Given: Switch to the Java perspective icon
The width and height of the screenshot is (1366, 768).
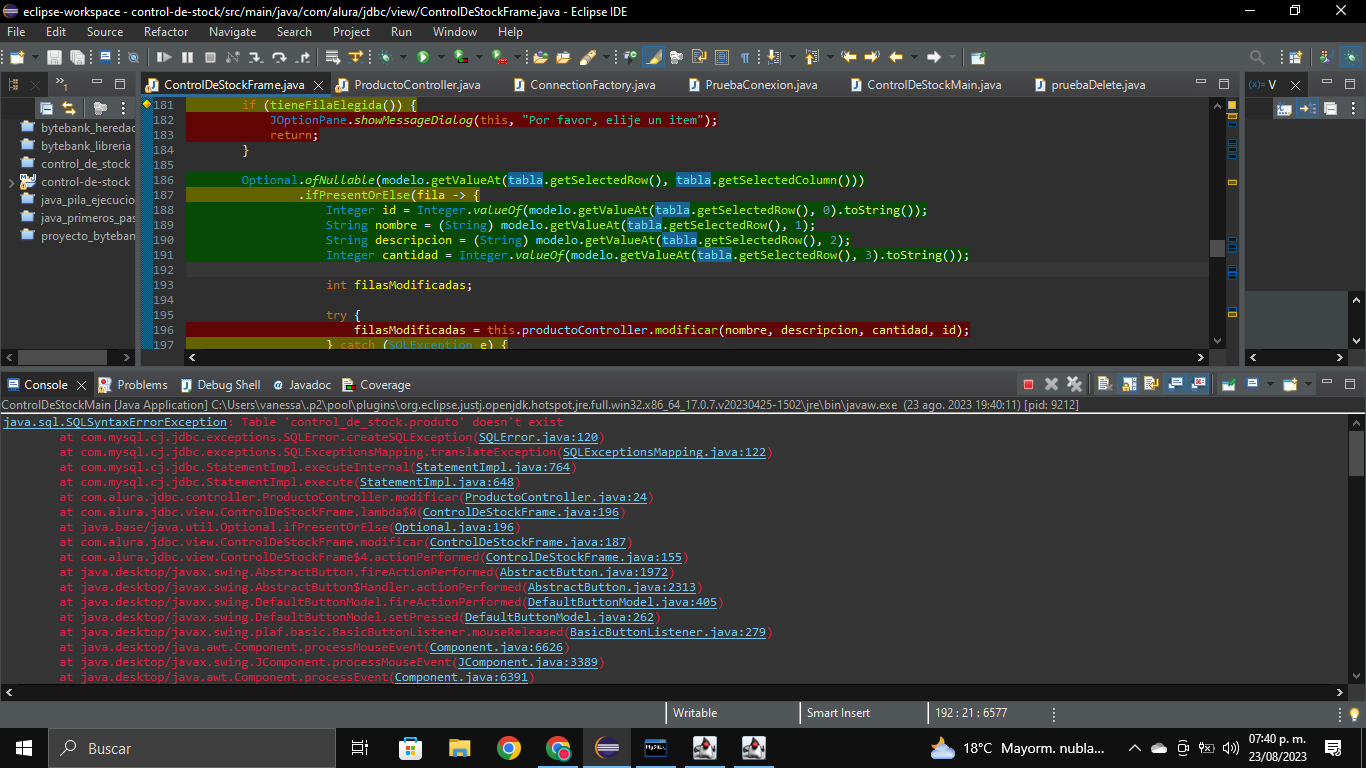Looking at the screenshot, I should [x=1324, y=57].
